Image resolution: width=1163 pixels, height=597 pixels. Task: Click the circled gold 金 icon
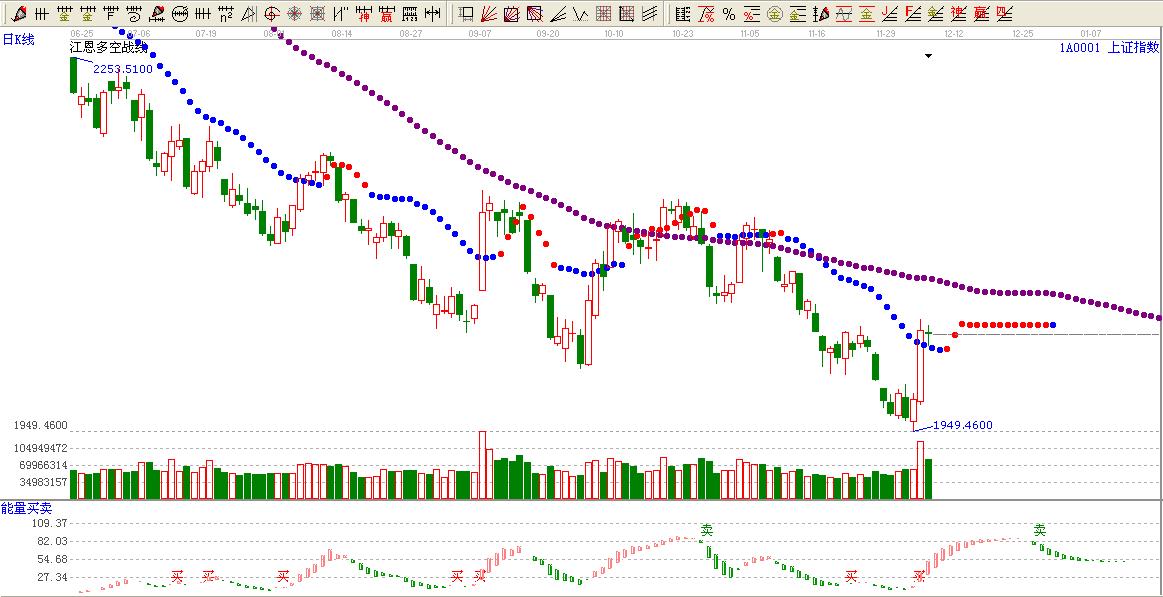pyautogui.click(x=775, y=14)
